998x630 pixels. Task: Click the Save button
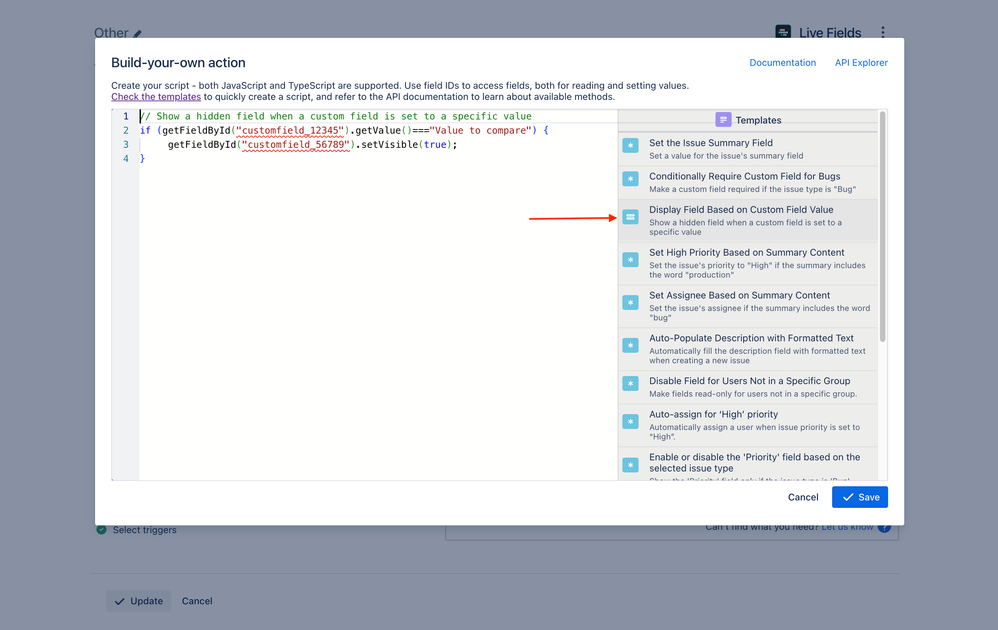click(x=859, y=497)
